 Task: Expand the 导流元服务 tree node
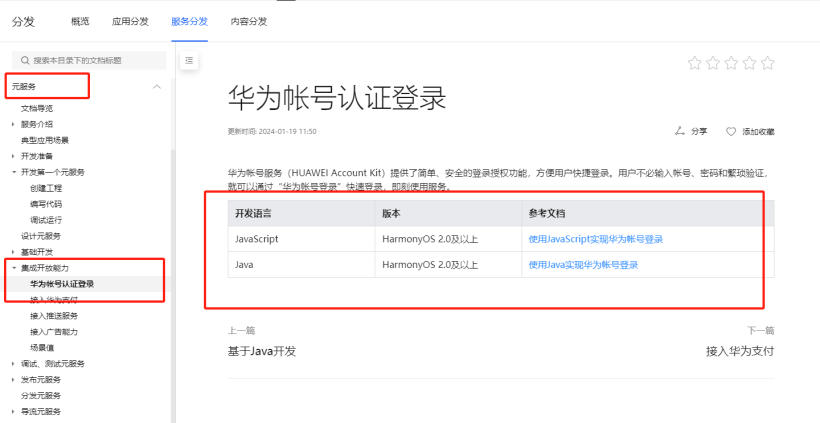coord(13,411)
